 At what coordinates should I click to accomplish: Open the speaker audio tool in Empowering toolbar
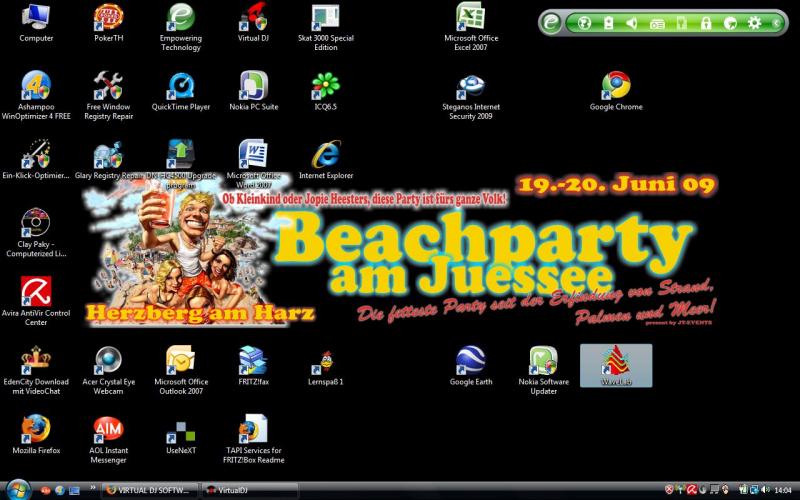(632, 23)
